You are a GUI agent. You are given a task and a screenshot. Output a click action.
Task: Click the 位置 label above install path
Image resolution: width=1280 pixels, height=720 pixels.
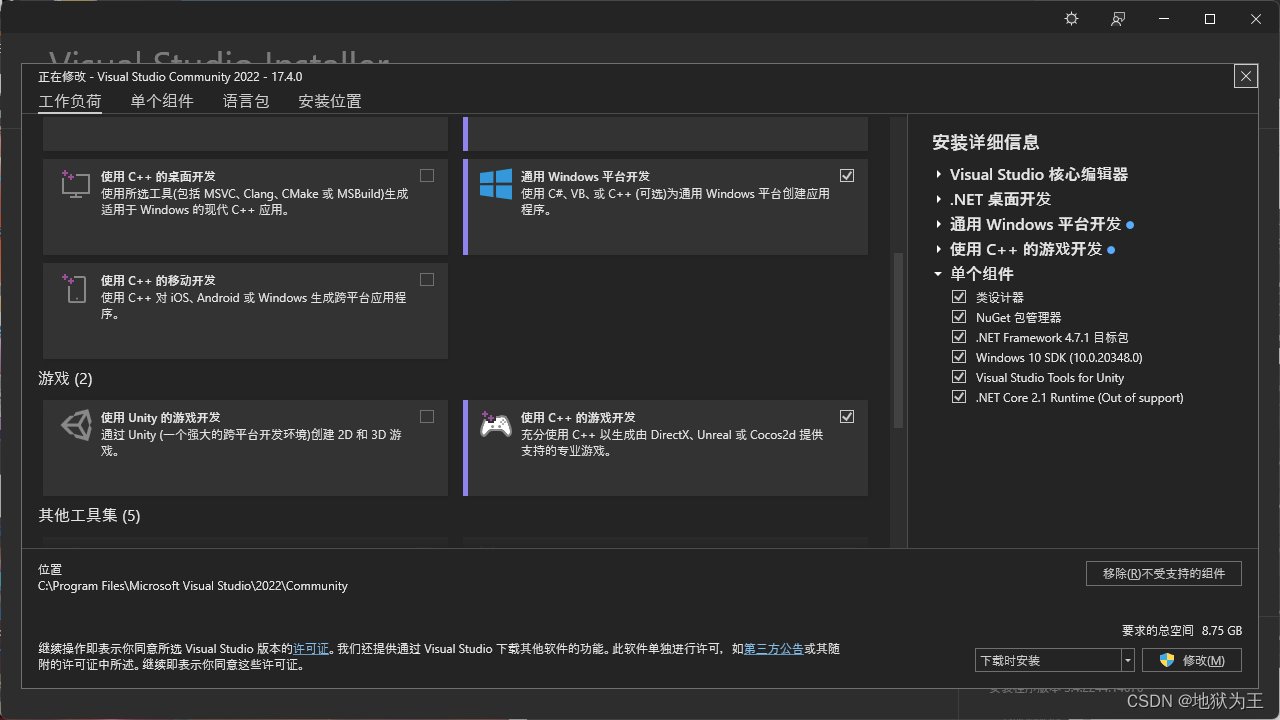point(50,569)
